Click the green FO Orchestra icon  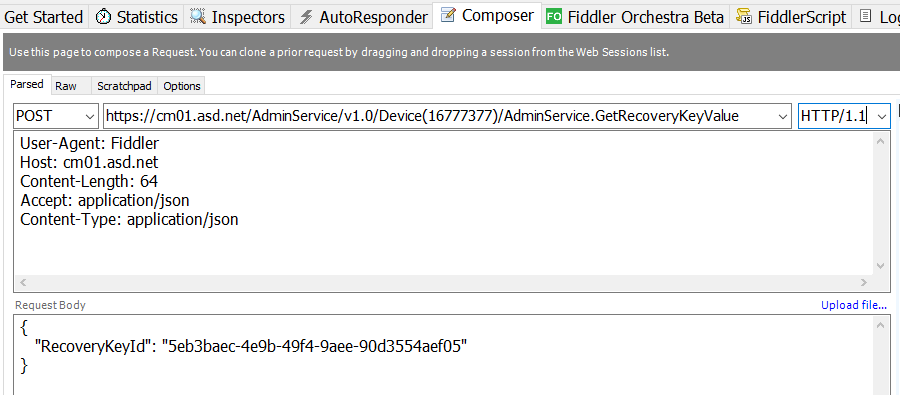(553, 17)
